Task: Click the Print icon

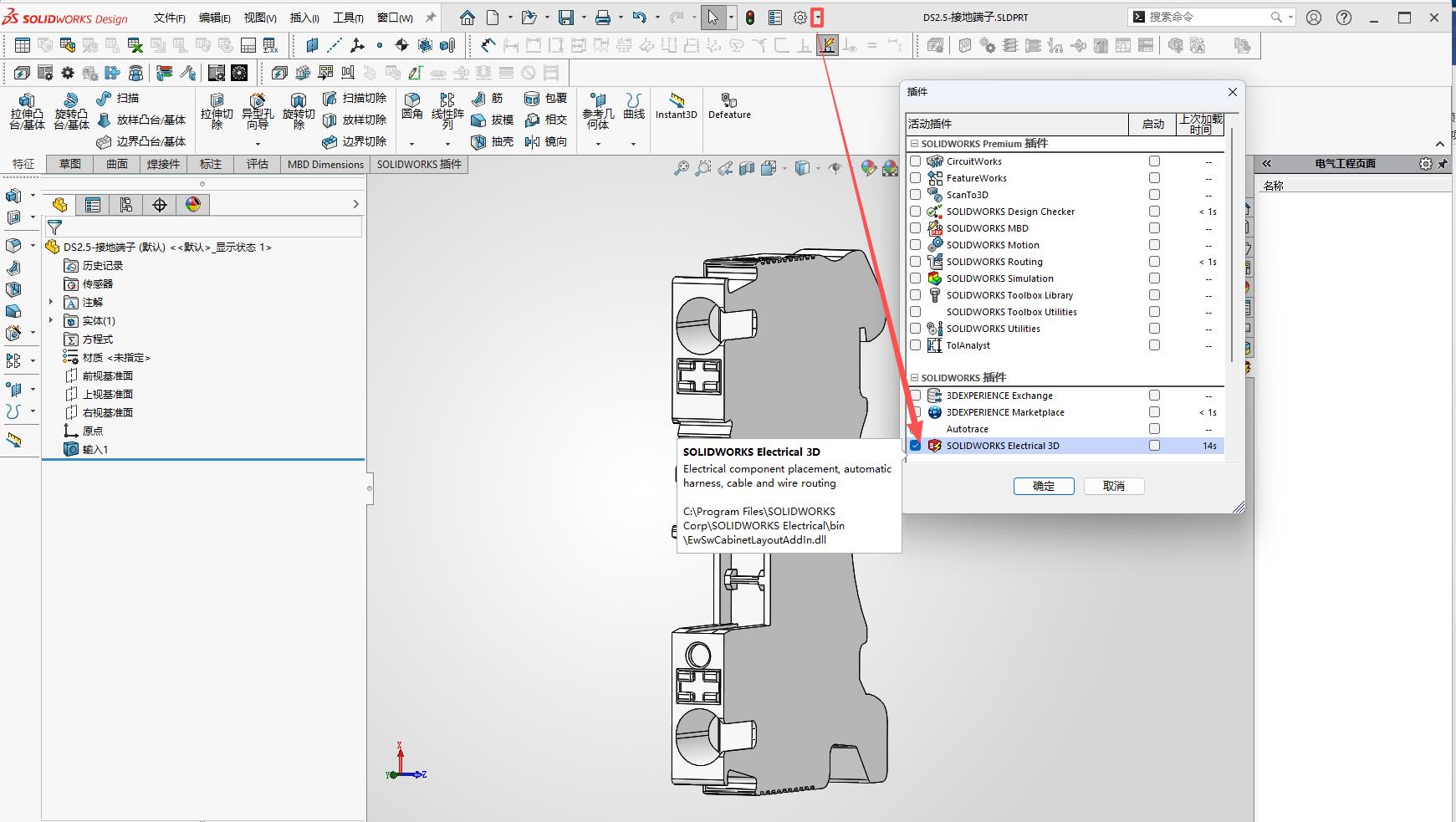Action: pos(603,18)
